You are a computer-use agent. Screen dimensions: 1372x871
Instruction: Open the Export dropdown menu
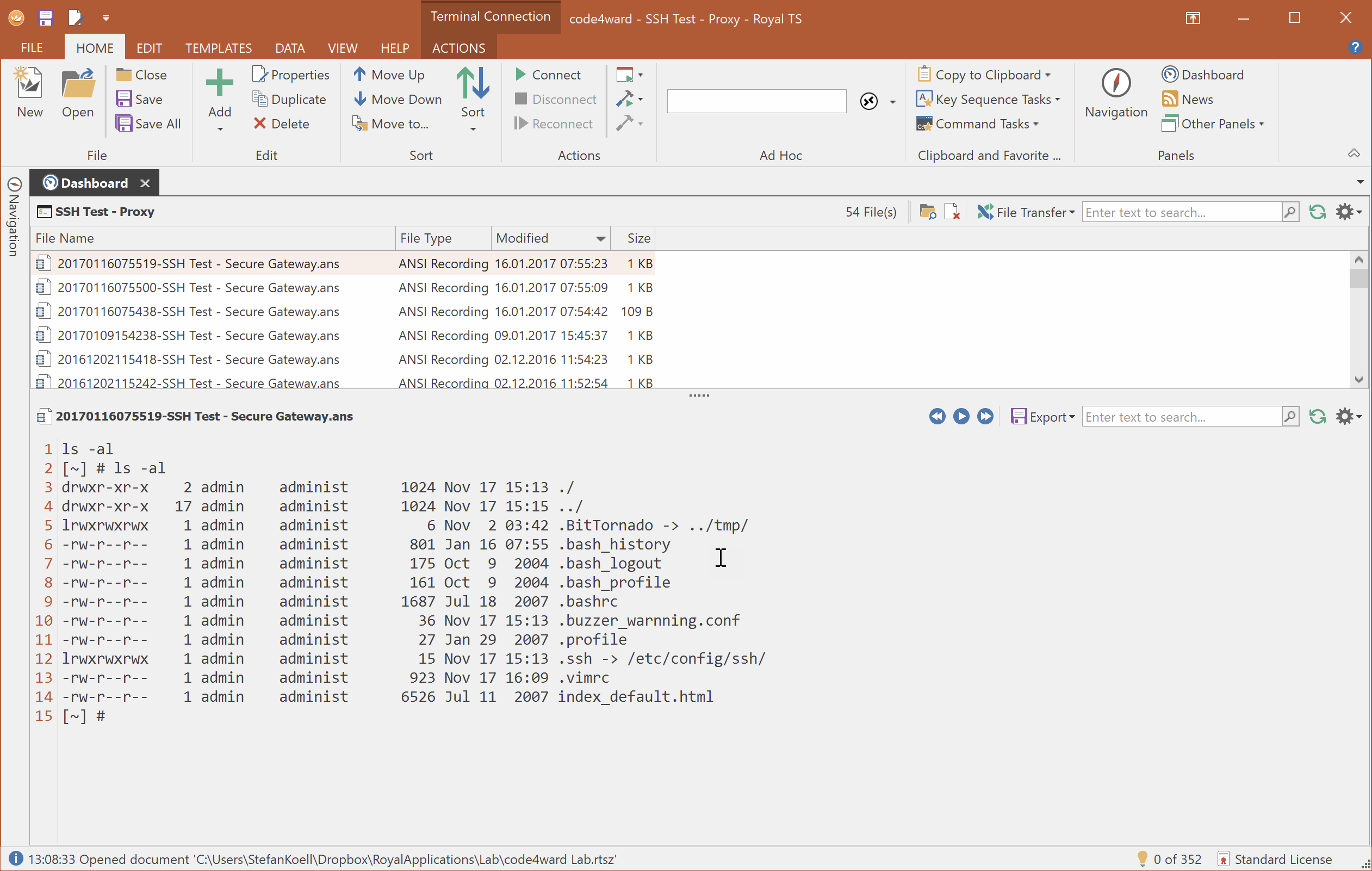[x=1072, y=417]
